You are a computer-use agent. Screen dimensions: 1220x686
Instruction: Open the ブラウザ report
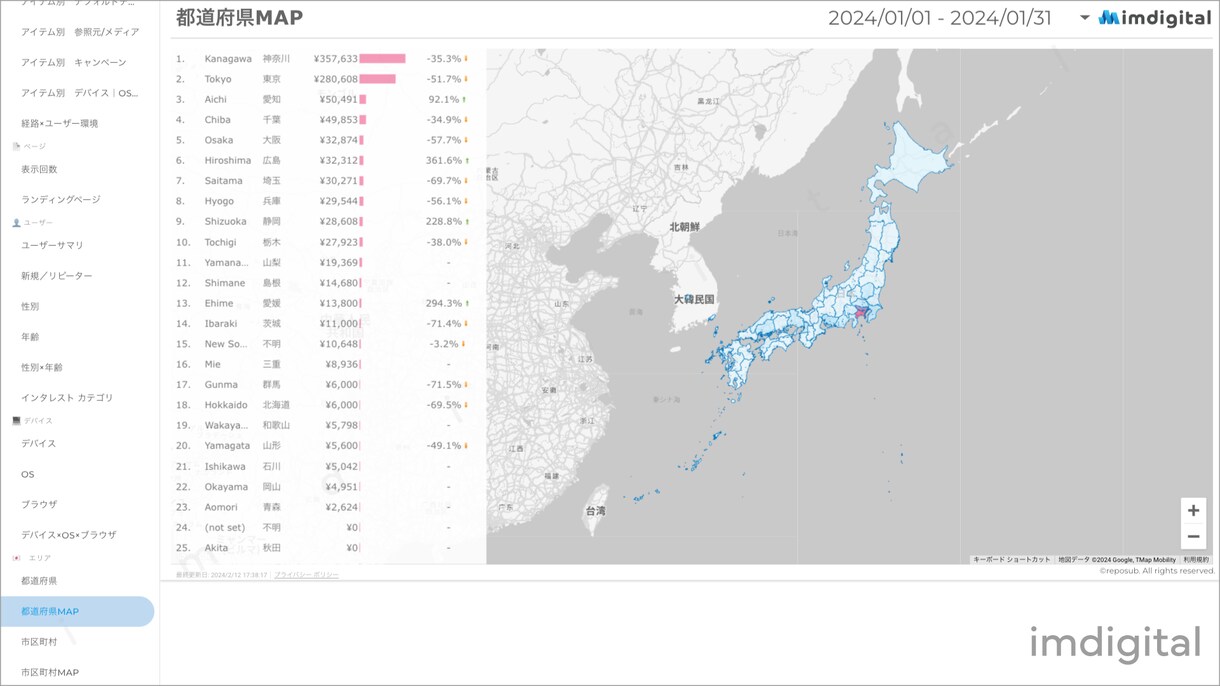(40, 505)
